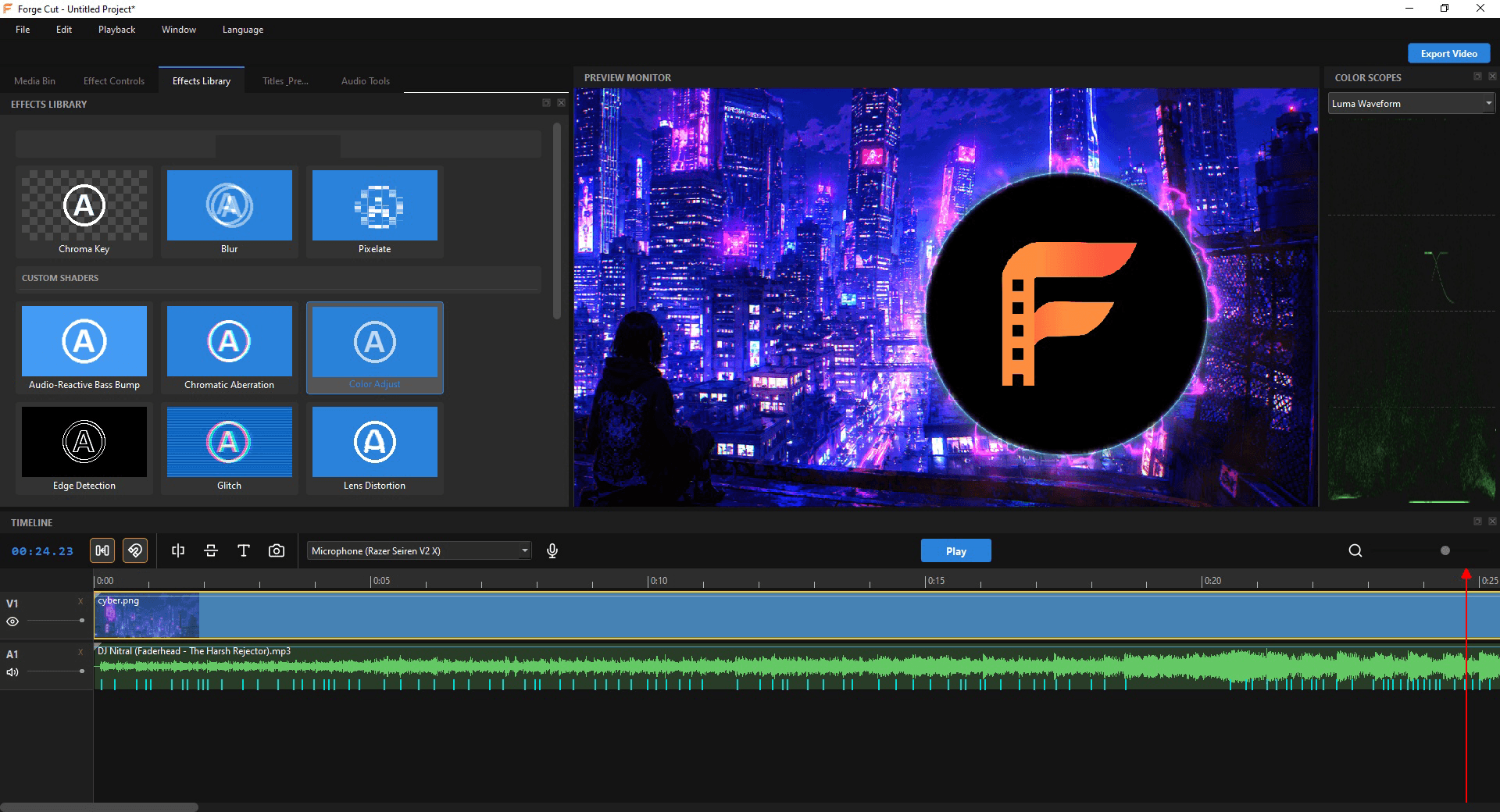Switch to the Effect Controls tab

[x=114, y=80]
